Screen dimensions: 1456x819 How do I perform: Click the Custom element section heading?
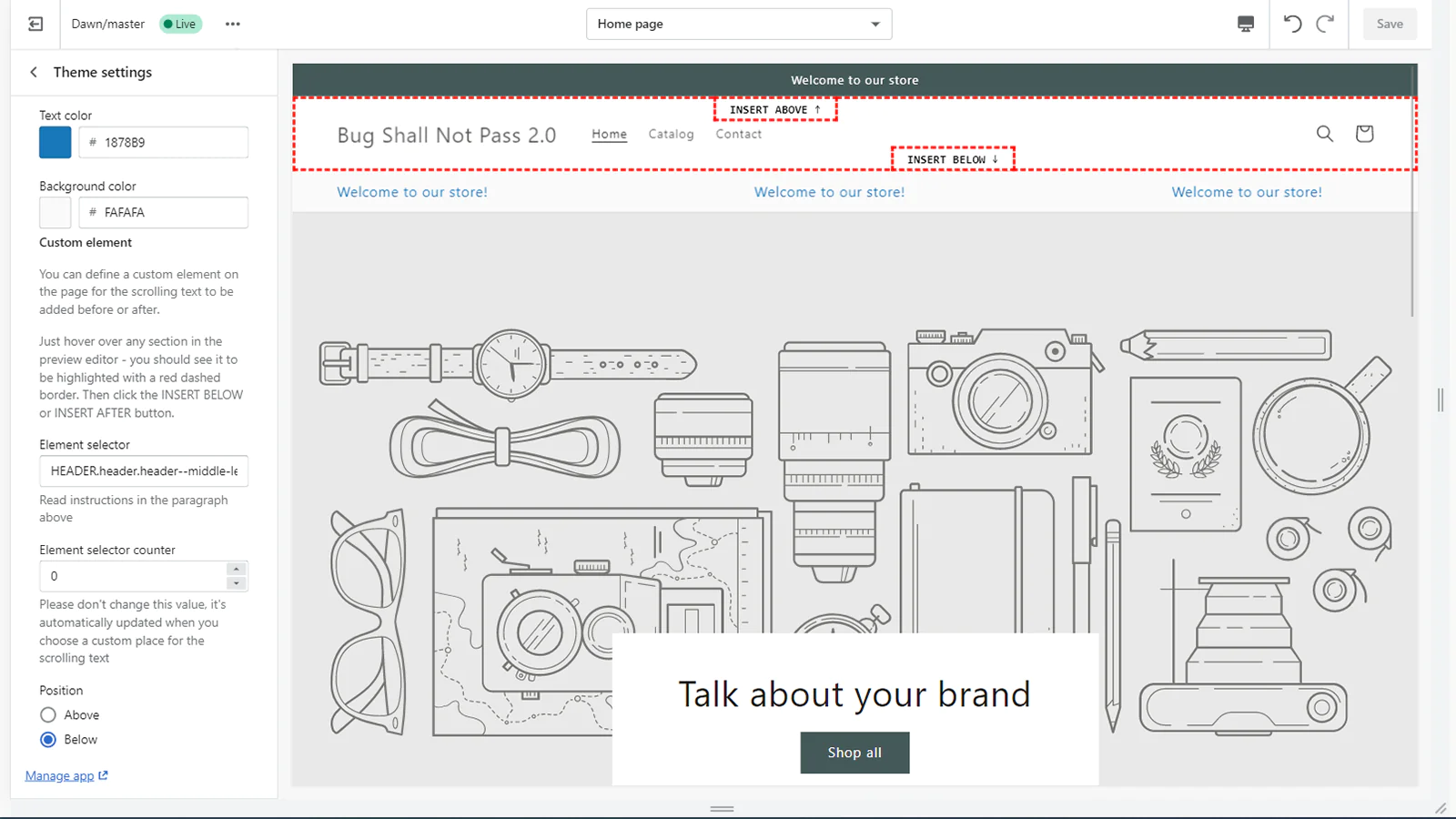click(x=86, y=243)
